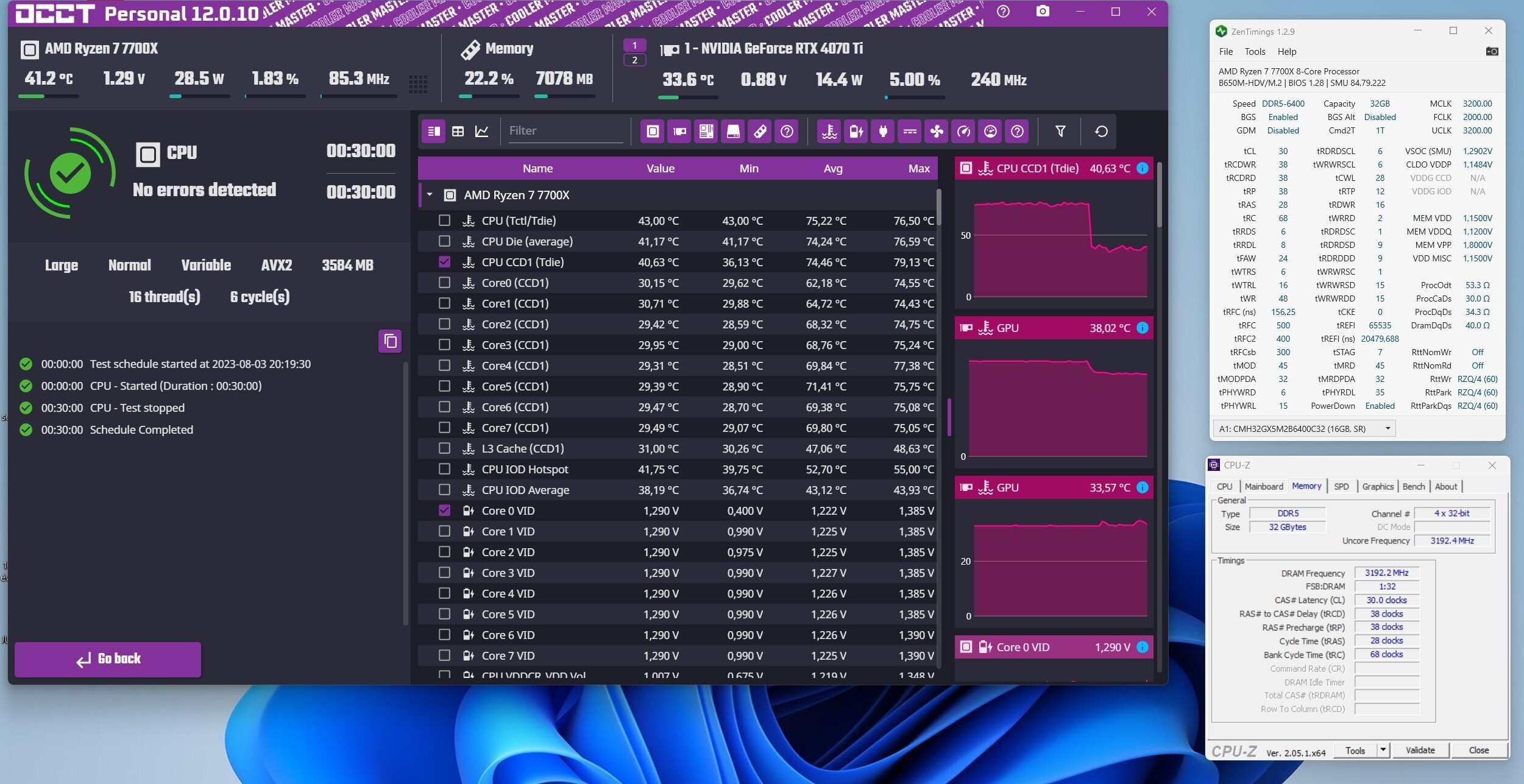Click the CPU core grid icon
This screenshot has width=1524, height=784.
(418, 84)
